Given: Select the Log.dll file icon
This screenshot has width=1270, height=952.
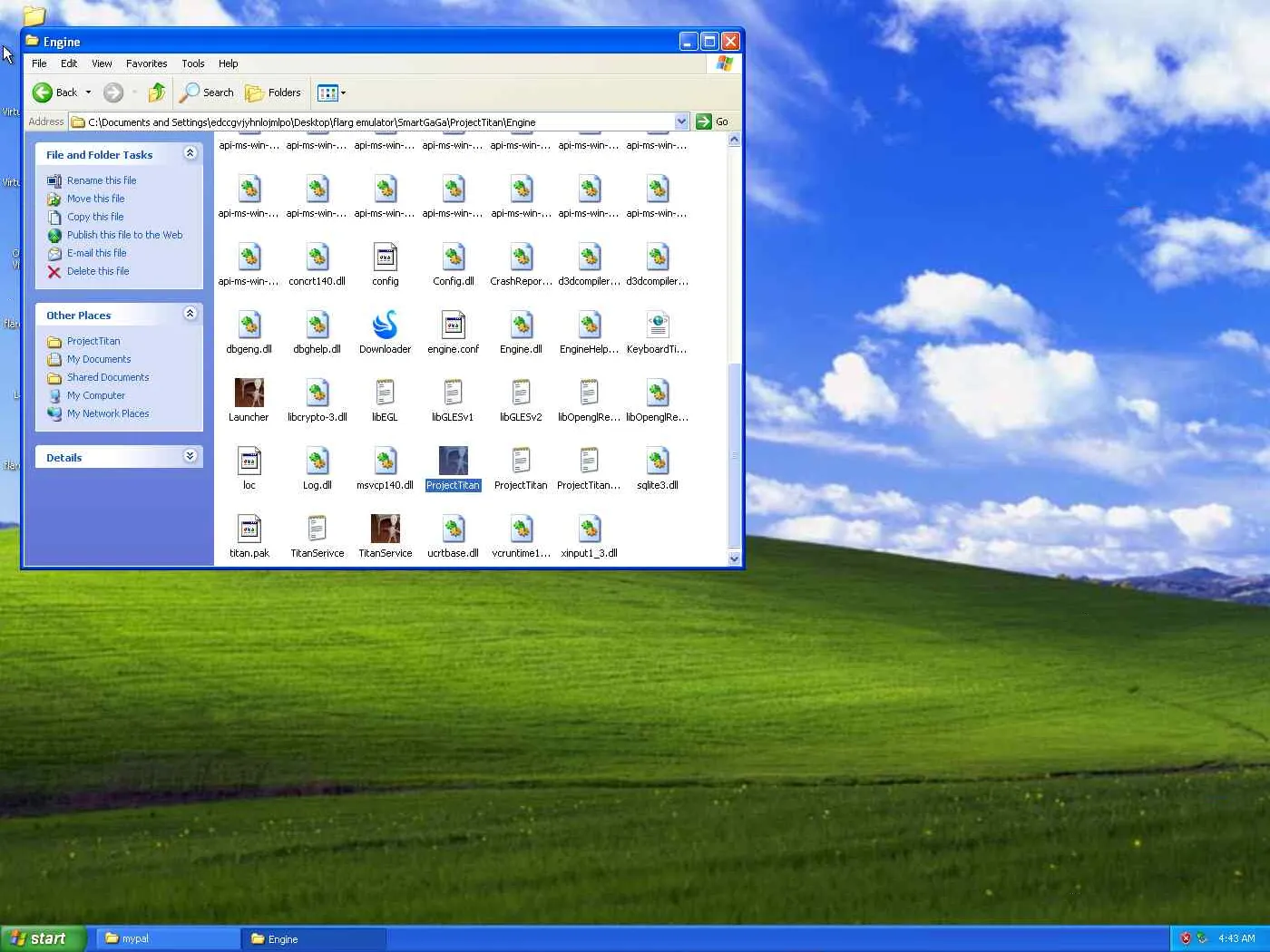Looking at the screenshot, I should [317, 461].
